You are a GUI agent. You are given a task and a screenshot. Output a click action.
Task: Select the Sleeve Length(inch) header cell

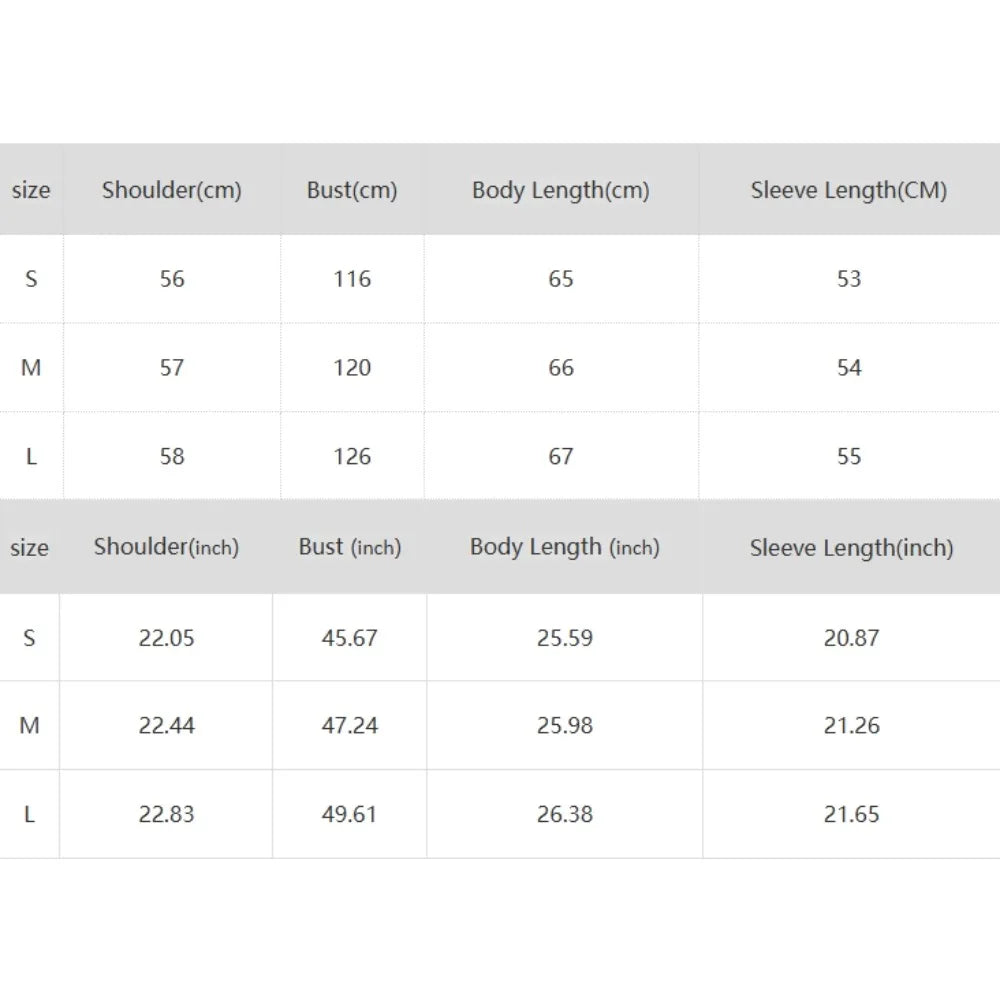pos(852,547)
